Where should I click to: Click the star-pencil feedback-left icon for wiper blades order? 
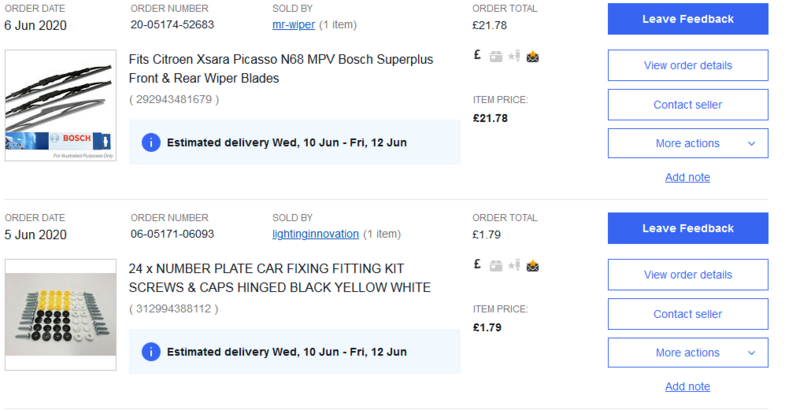click(514, 57)
